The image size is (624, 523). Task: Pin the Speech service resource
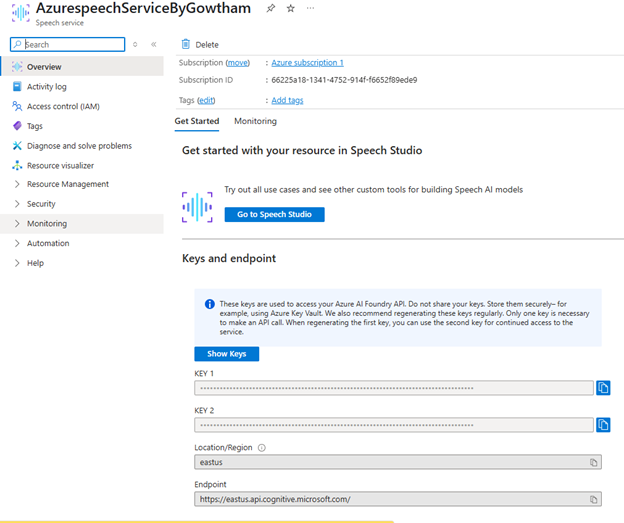pyautogui.click(x=270, y=8)
